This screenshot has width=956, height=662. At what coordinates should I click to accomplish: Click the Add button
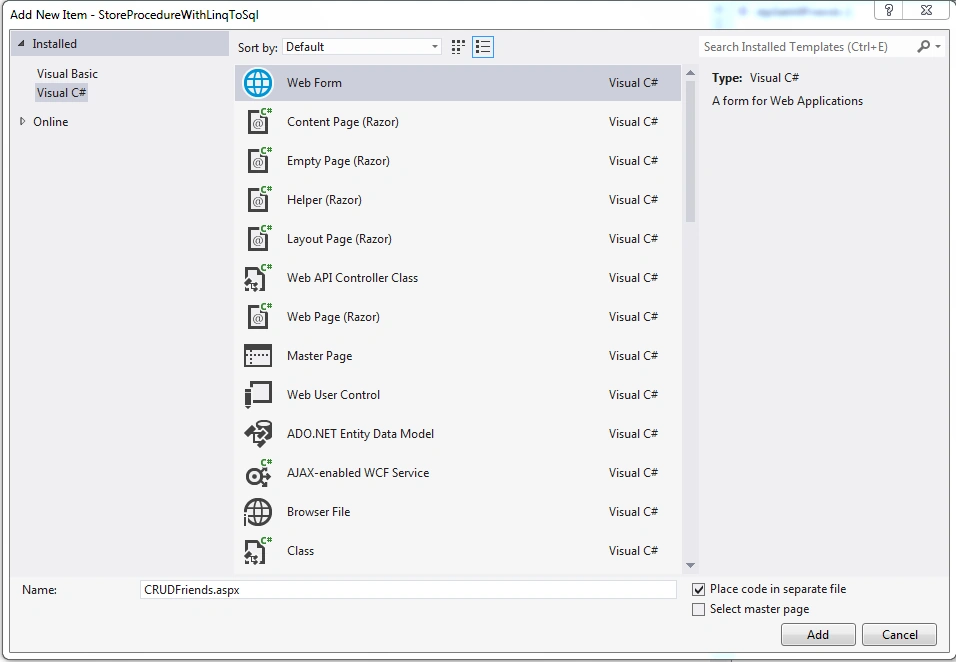(x=818, y=635)
